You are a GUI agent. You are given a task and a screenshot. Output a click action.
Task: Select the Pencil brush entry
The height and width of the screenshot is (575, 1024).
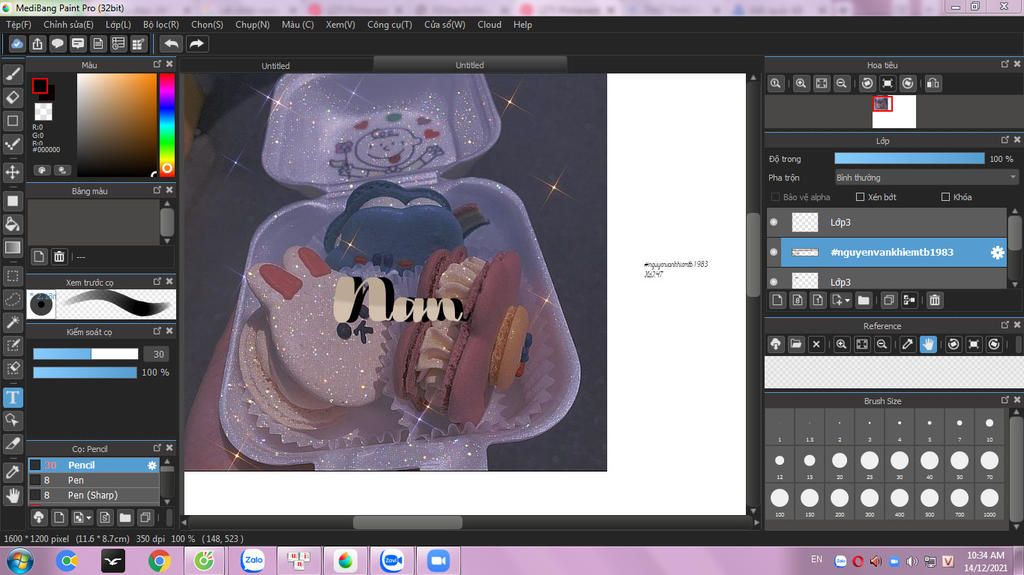pyautogui.click(x=94, y=465)
